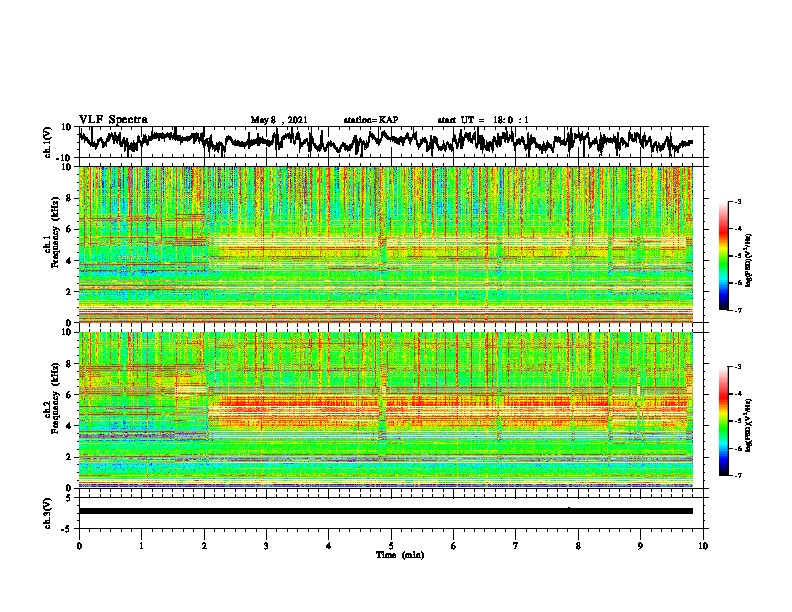Screen dimensions: 792x612
Task: Click the "station=KAP" header label
Action: coord(371,120)
